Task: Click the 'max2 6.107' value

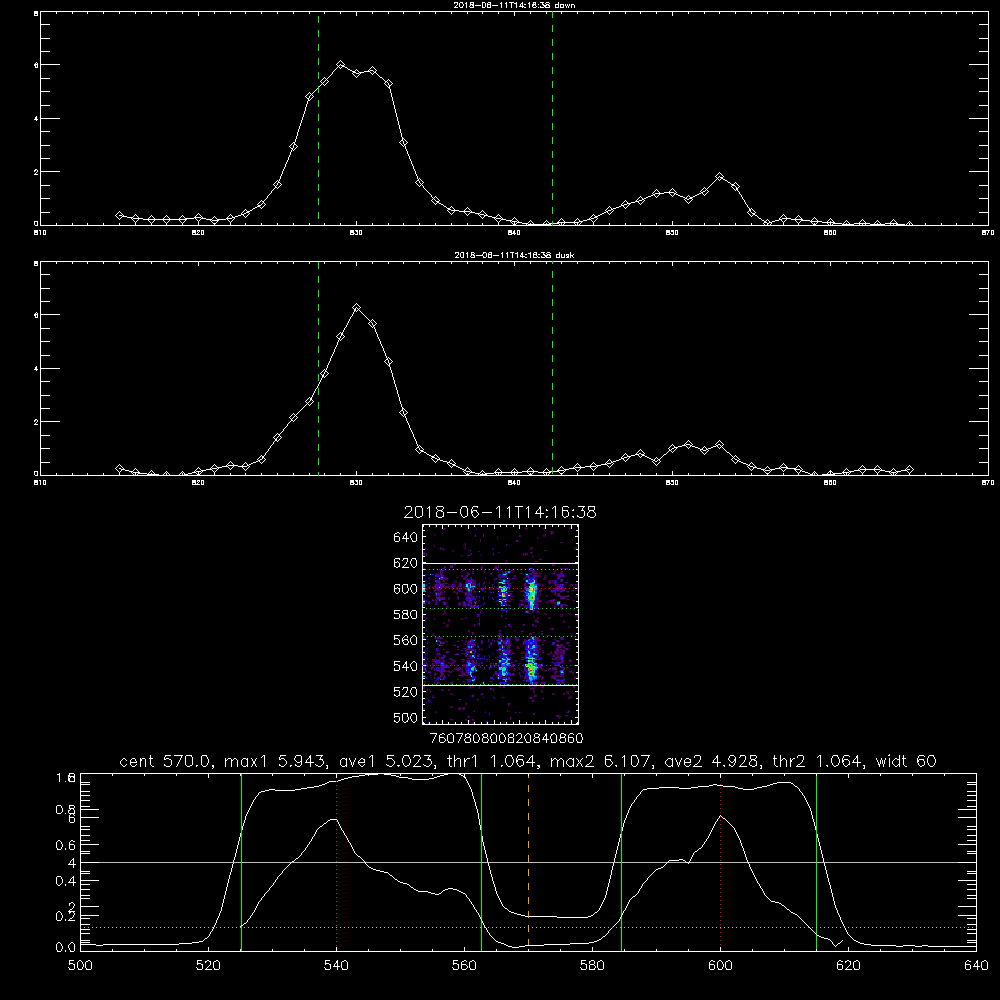Action: (601, 761)
